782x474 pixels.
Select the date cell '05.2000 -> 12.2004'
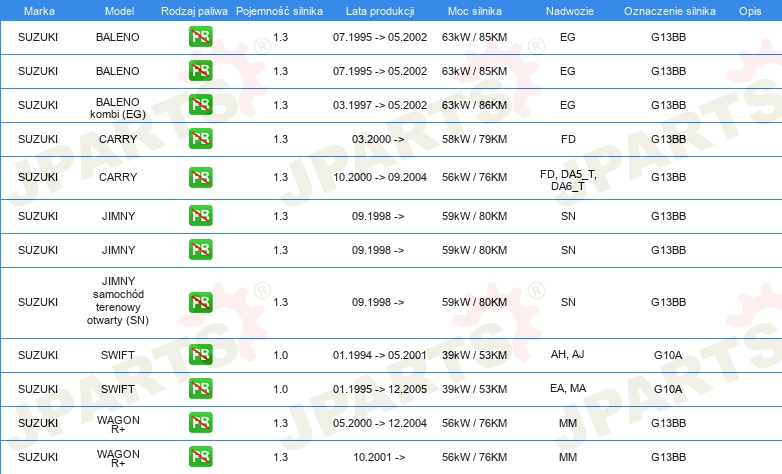380,423
